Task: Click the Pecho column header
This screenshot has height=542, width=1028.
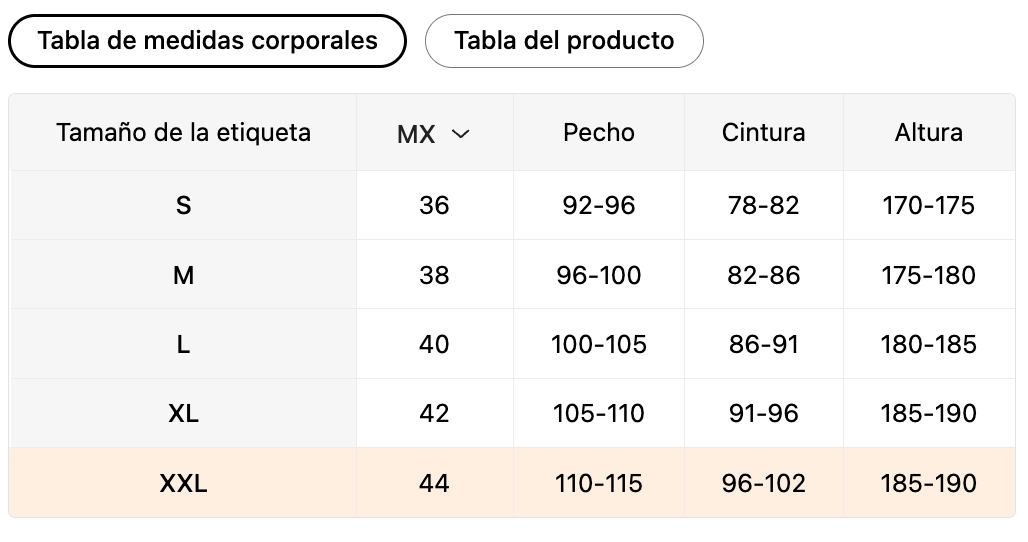Action: tap(599, 132)
